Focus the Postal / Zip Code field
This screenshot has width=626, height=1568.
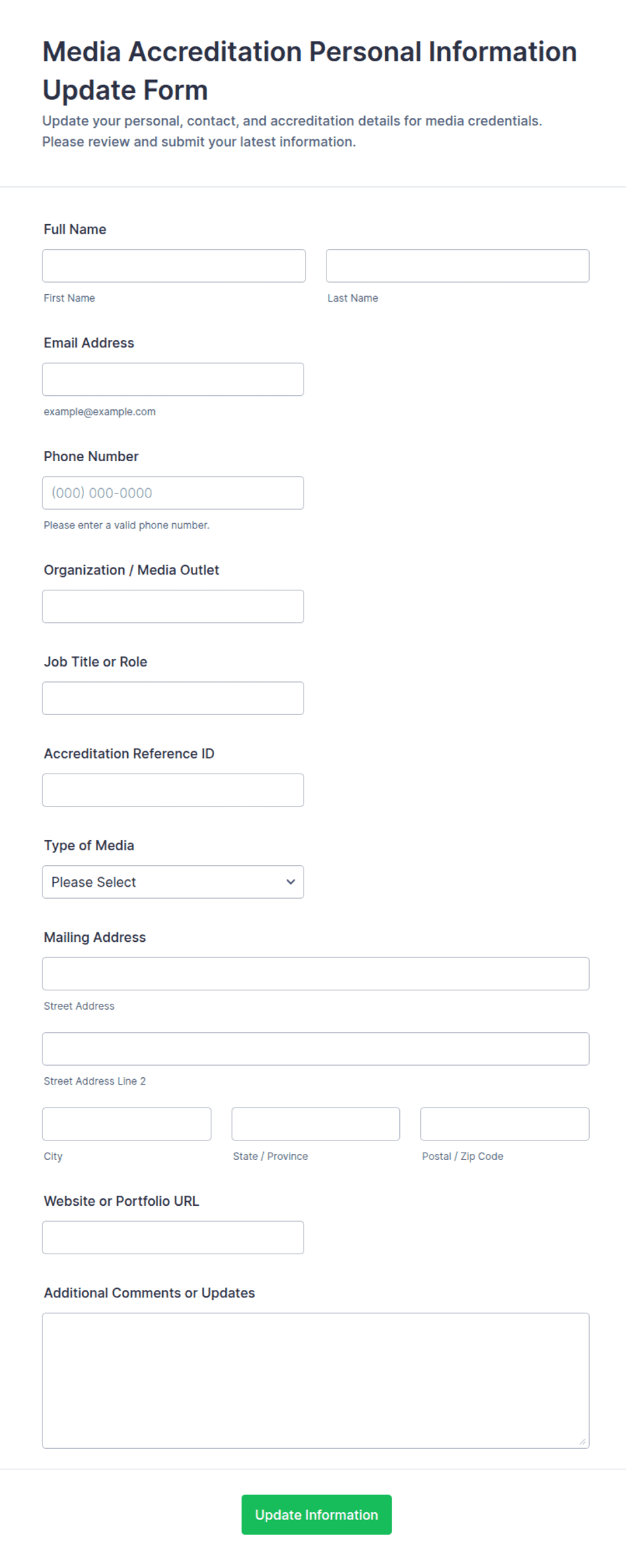coord(505,1124)
